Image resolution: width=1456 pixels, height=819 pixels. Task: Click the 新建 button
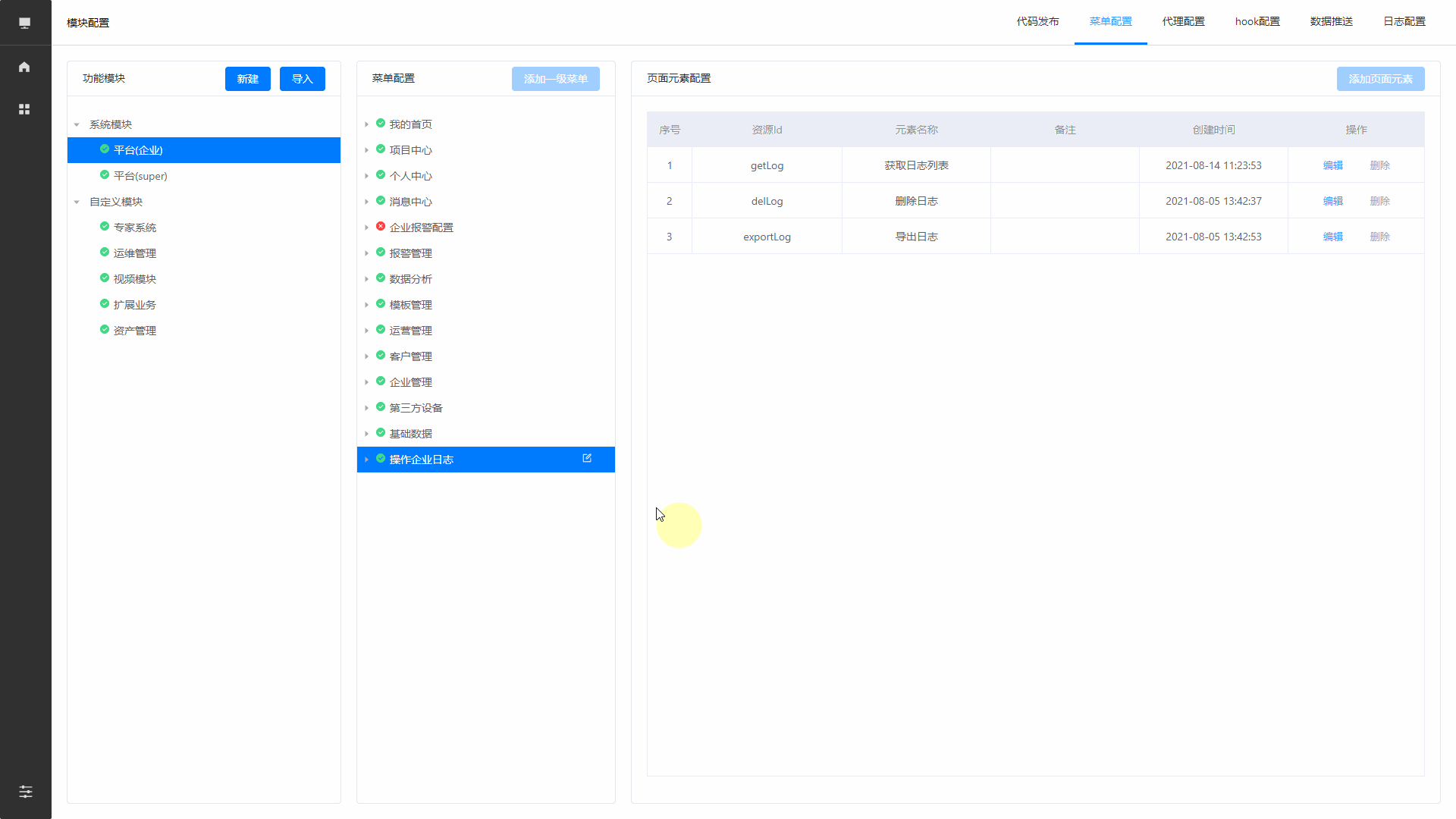[247, 79]
